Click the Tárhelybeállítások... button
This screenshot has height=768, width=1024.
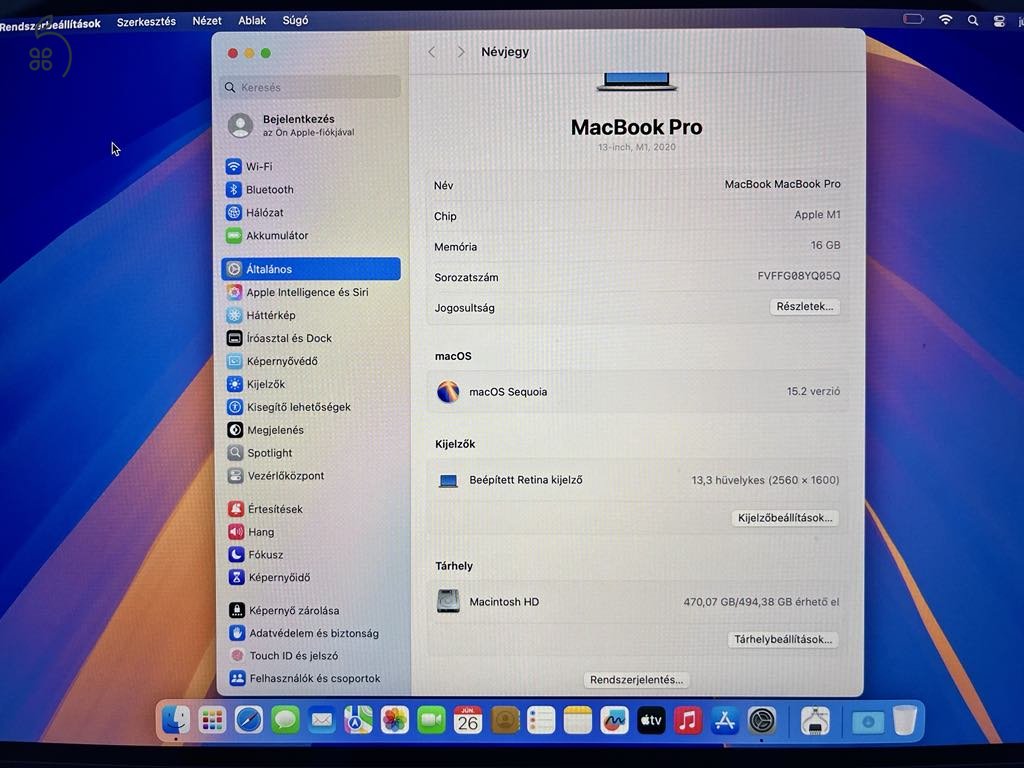click(x=783, y=639)
